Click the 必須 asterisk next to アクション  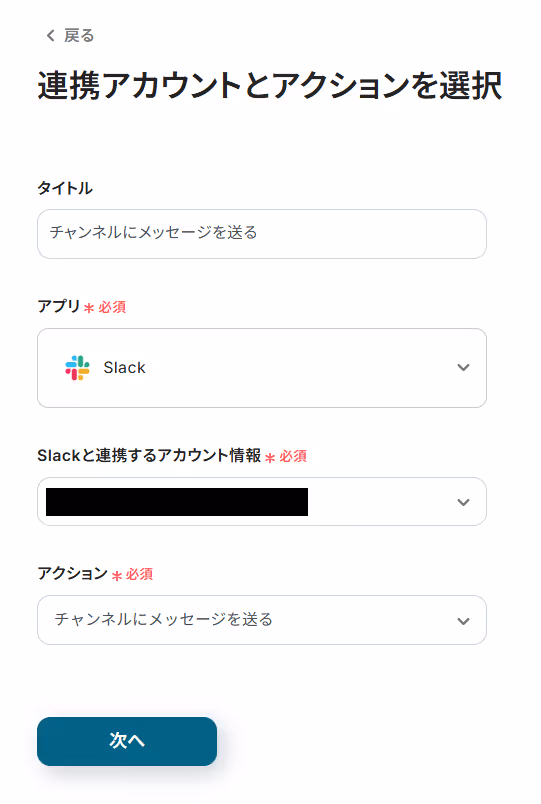[x=116, y=576]
